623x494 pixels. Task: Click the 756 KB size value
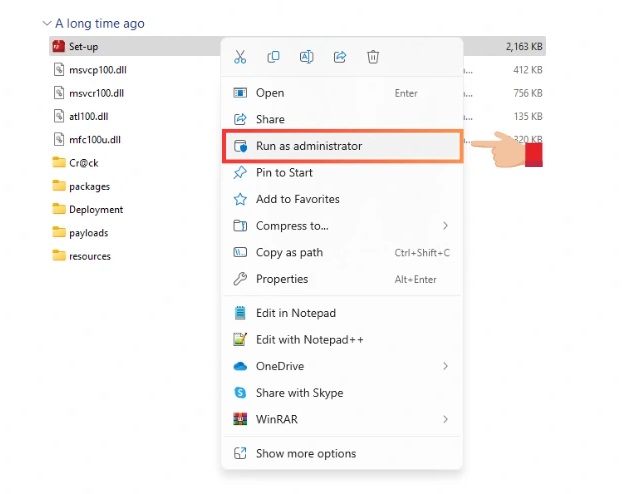pyautogui.click(x=528, y=93)
